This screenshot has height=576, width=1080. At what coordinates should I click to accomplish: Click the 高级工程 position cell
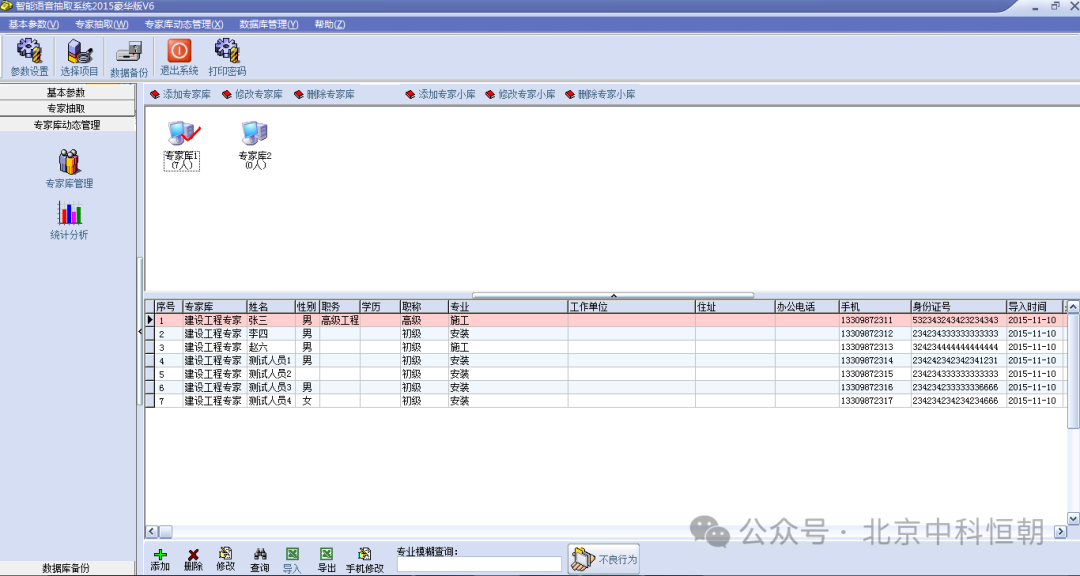340,320
